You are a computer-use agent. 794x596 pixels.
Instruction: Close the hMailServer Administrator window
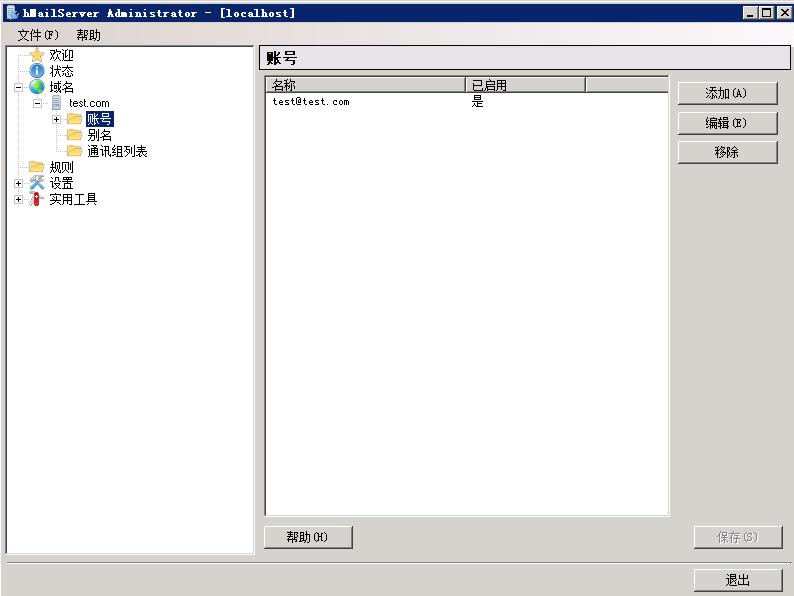pyautogui.click(x=784, y=13)
